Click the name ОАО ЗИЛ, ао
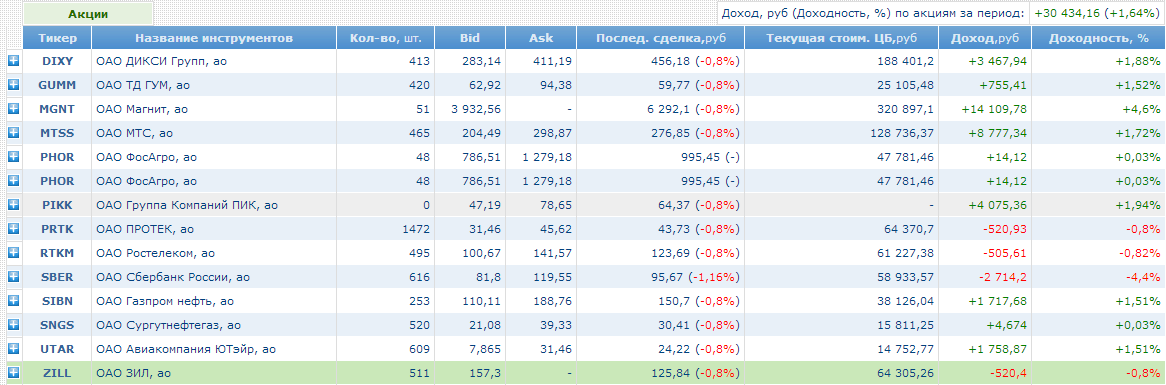The image size is (1166, 385). tap(134, 373)
